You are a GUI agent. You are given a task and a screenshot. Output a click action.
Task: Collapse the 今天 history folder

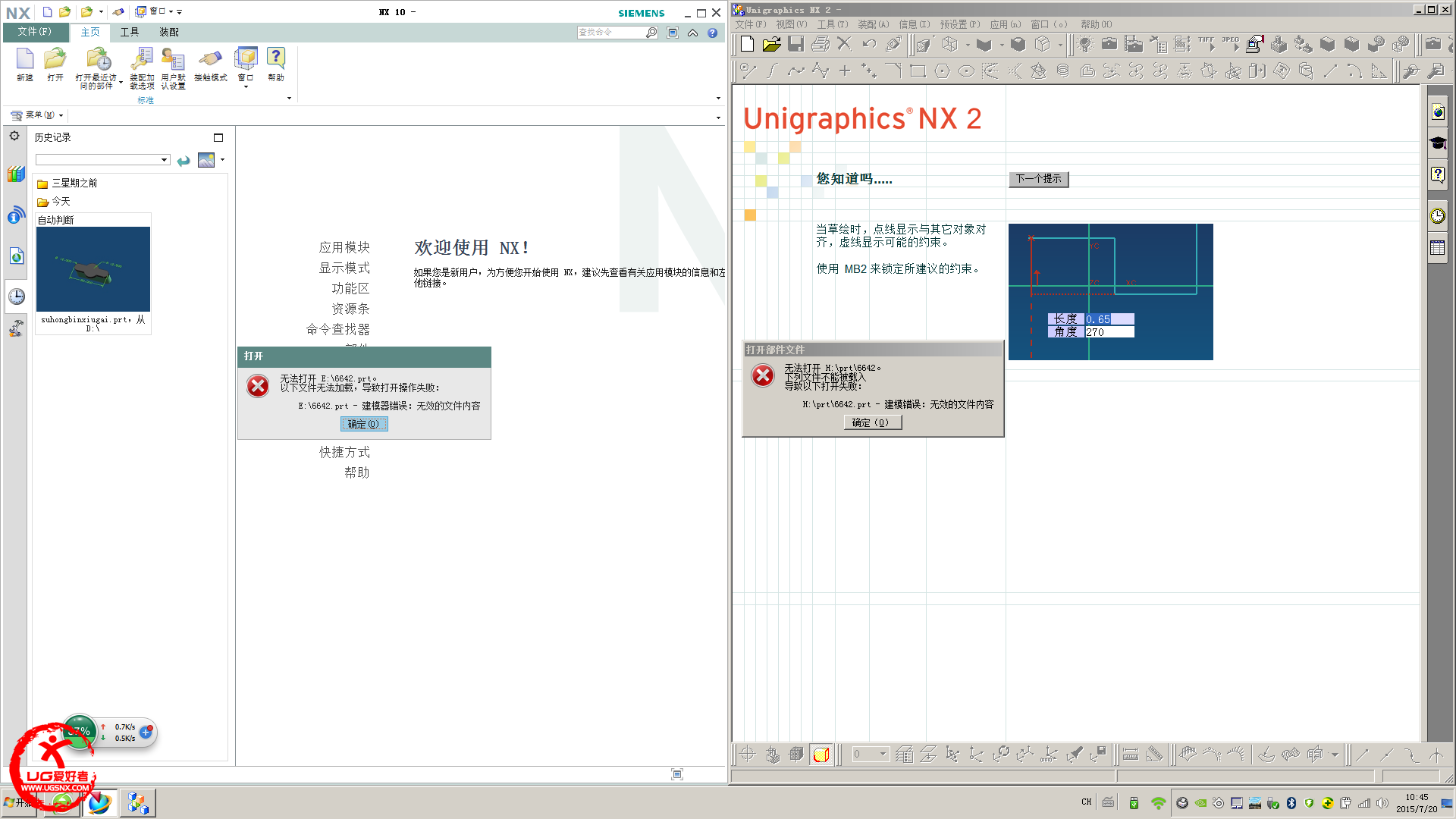(x=54, y=202)
